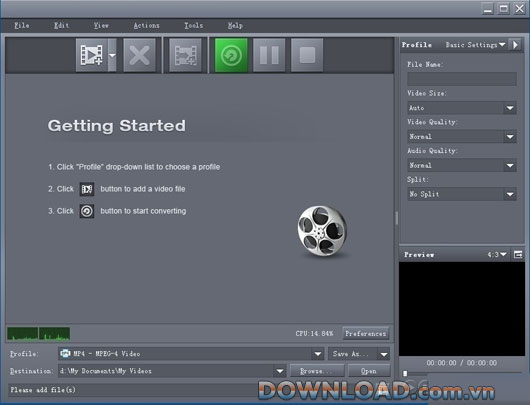This screenshot has height=405, width=530.
Task: Click the Stop toolbar button
Action: pyautogui.click(x=307, y=55)
